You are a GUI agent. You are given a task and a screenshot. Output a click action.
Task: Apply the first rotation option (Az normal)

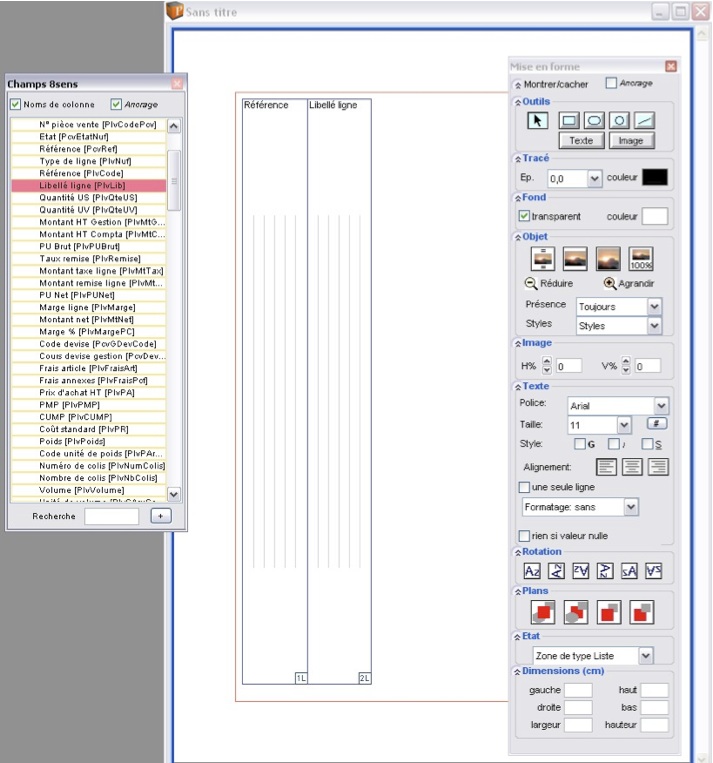coord(532,571)
